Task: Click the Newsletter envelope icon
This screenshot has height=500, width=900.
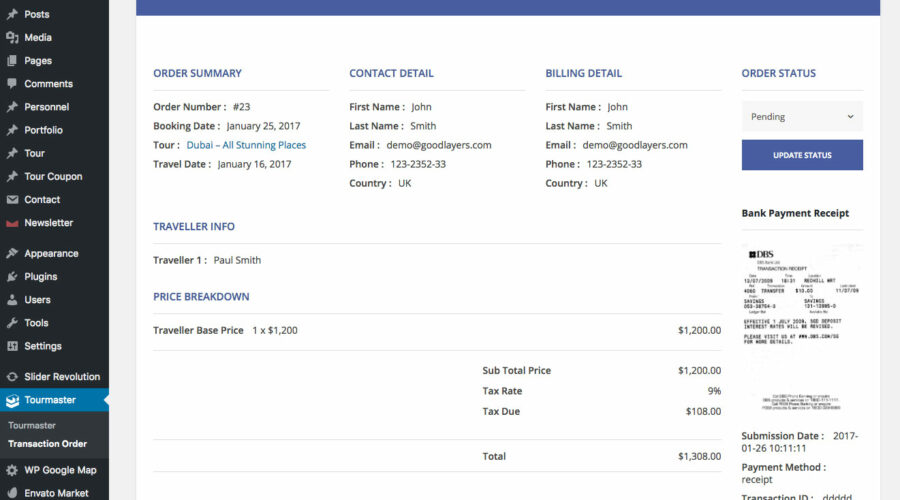Action: click(x=12, y=223)
